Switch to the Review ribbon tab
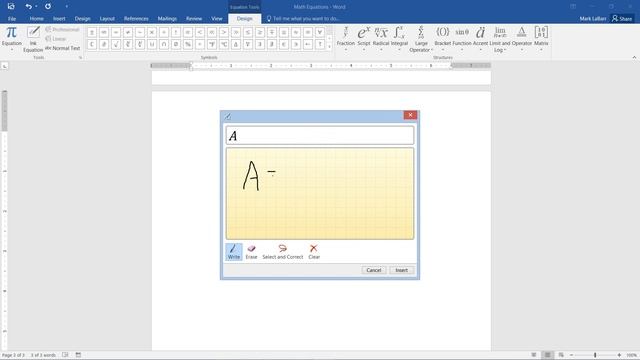 pos(194,18)
